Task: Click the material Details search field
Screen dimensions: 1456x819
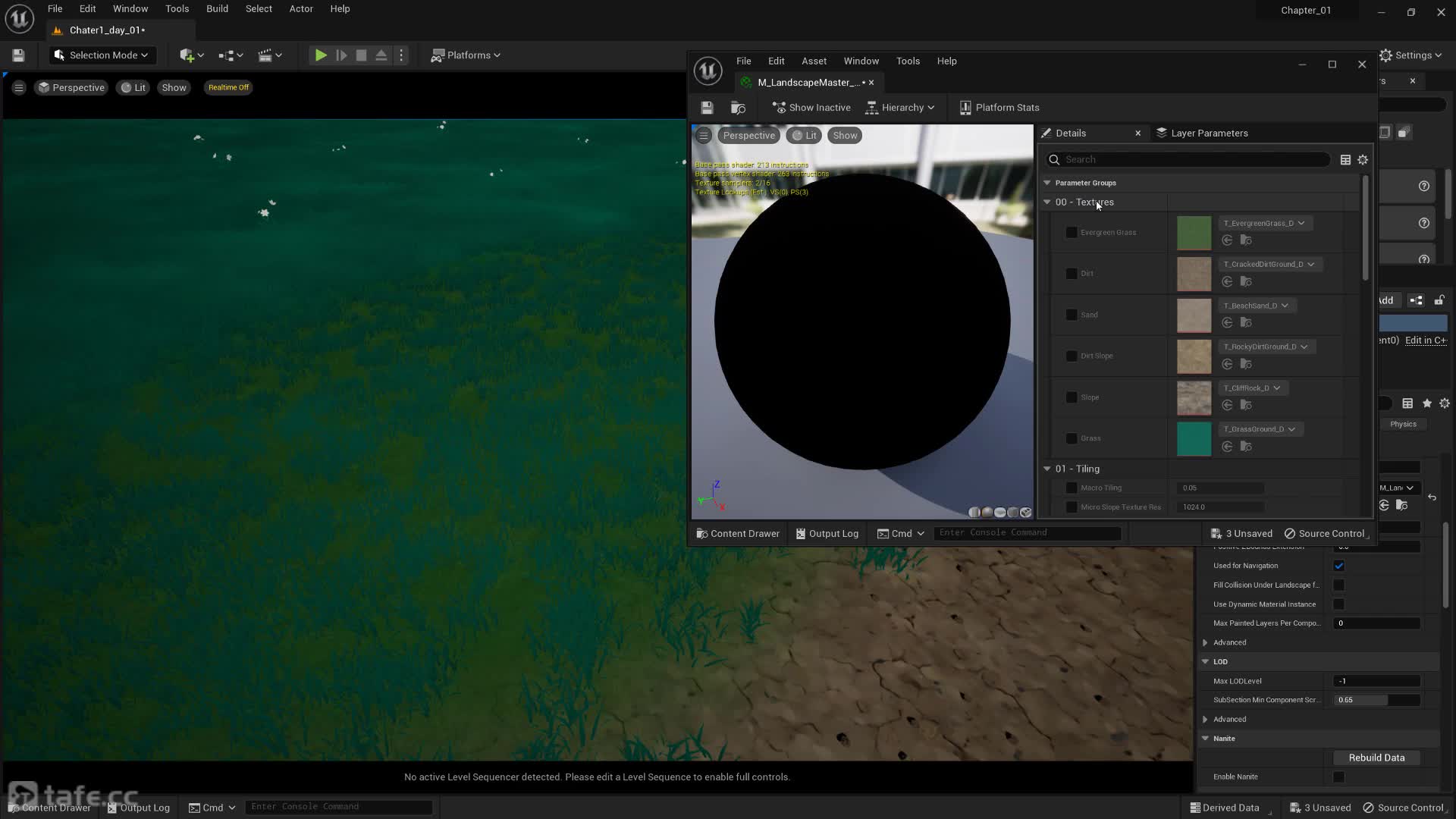Action: tap(1188, 160)
